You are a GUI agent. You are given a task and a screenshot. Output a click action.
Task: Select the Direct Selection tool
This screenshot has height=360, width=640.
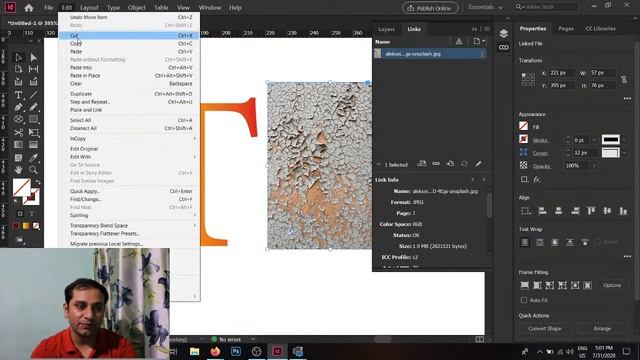33,58
